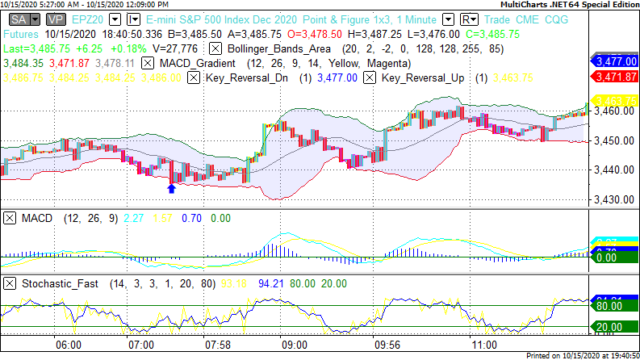Open the dropdown arrow next to SA

coord(35,20)
